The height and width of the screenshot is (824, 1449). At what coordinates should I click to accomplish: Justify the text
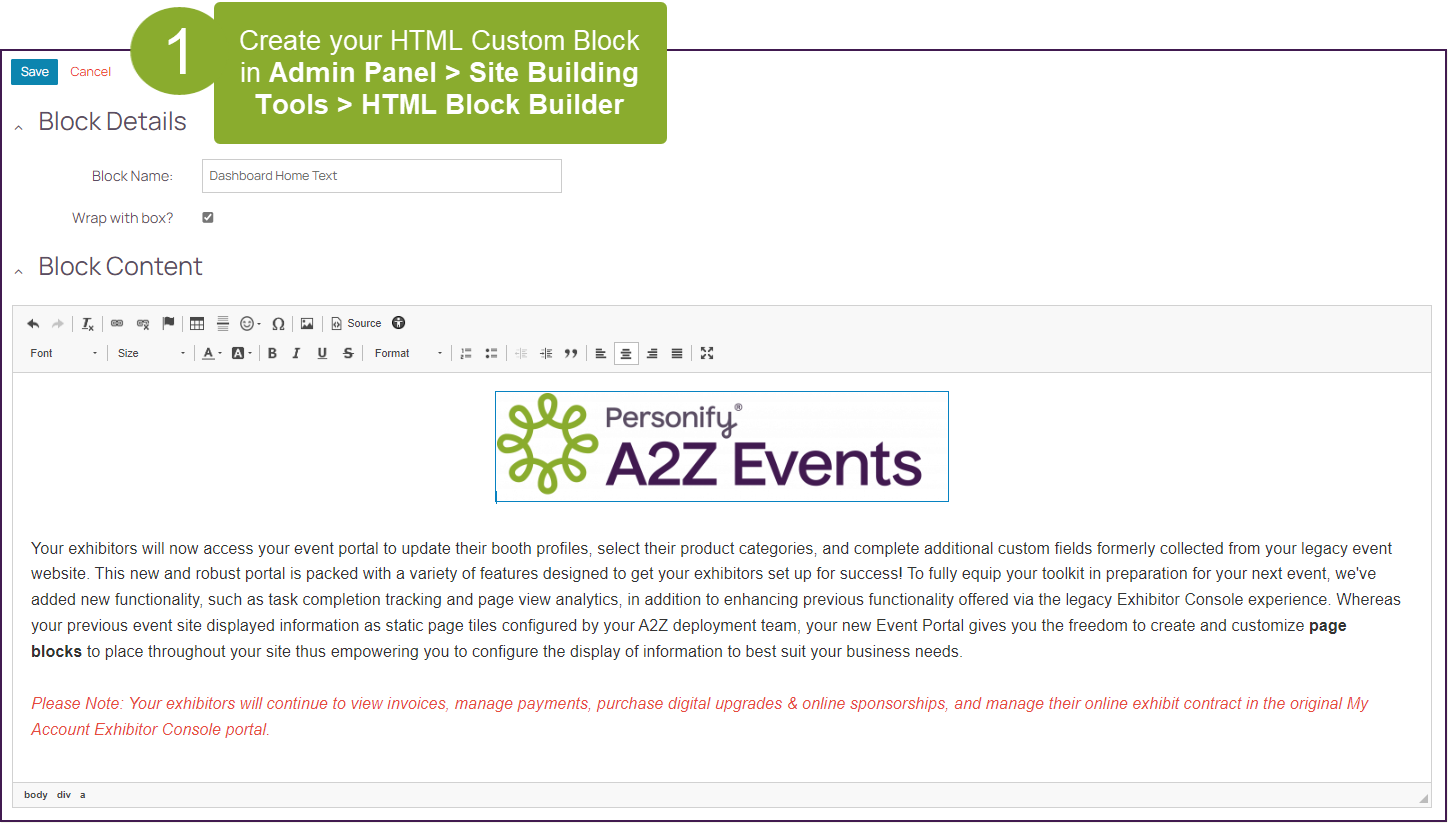tap(677, 354)
